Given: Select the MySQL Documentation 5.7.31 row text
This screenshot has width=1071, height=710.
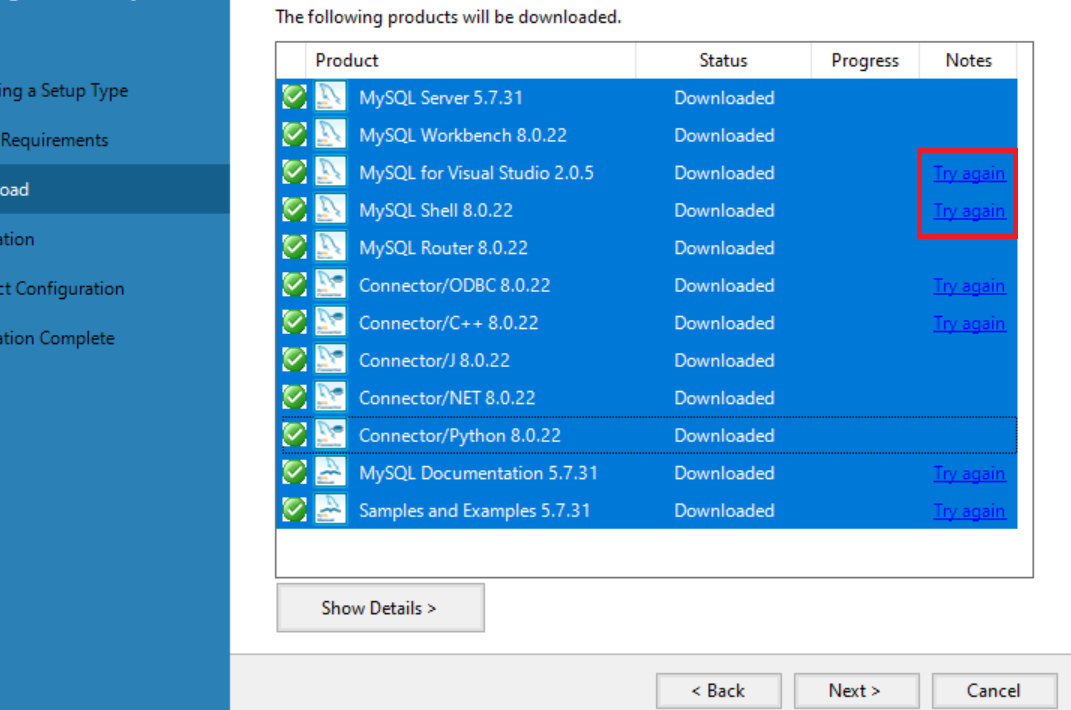Looking at the screenshot, I should coord(478,474).
